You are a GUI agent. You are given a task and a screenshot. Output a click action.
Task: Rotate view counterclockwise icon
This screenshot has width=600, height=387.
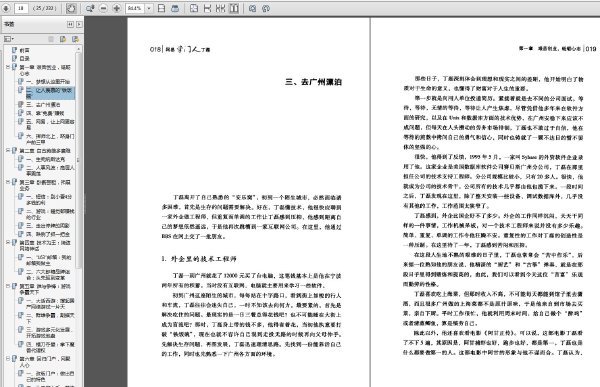[253, 8]
